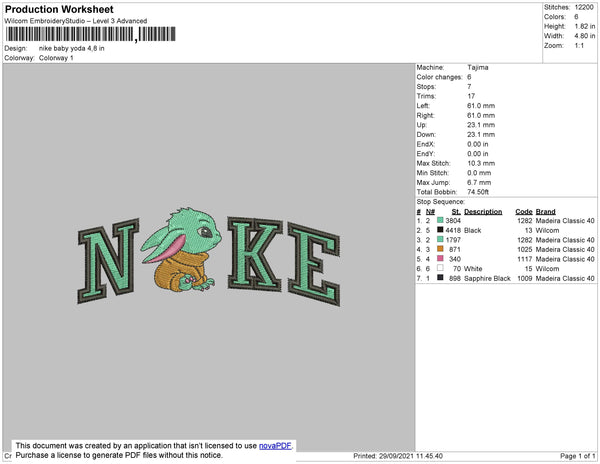Image resolution: width=600 pixels, height=464 pixels.
Task: Click the 'Brand' column header
Action: click(545, 212)
